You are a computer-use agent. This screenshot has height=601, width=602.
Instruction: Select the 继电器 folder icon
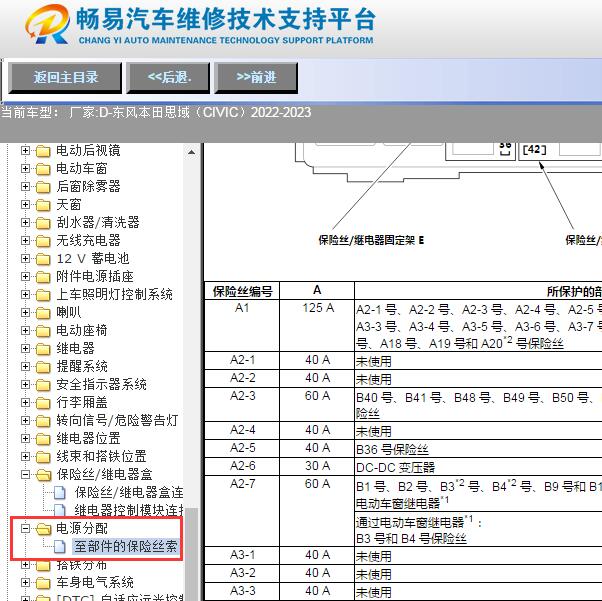pyautogui.click(x=43, y=349)
